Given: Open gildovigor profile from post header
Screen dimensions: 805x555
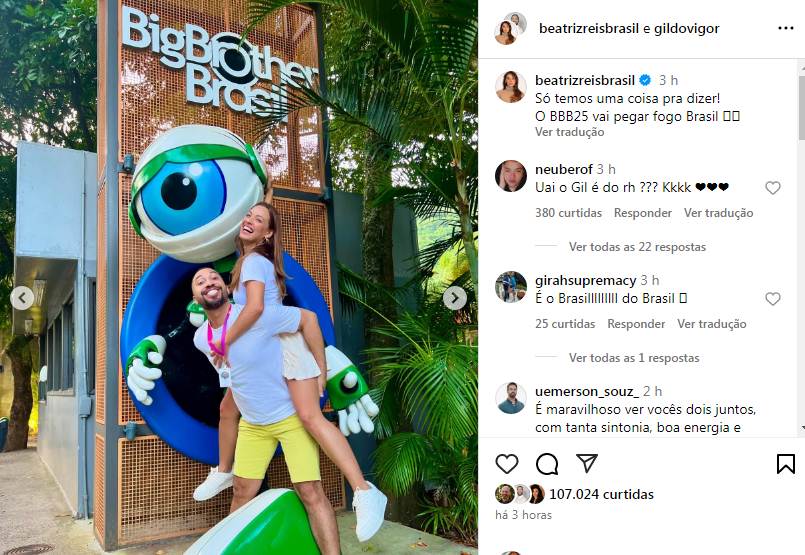Looking at the screenshot, I should click(x=686, y=28).
